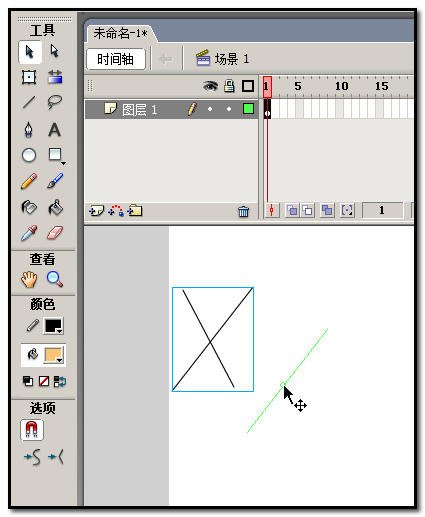
Task: Click the back arrow in edit bar
Action: tap(166, 59)
